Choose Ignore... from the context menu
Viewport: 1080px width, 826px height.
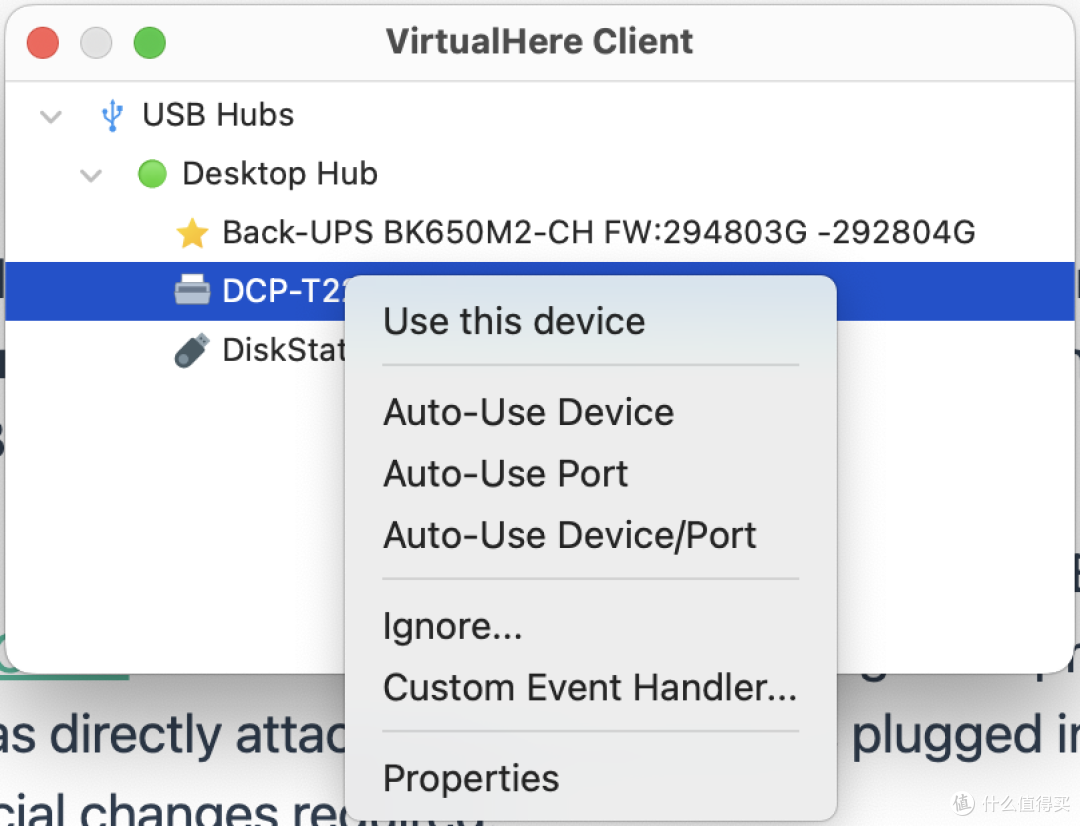452,625
